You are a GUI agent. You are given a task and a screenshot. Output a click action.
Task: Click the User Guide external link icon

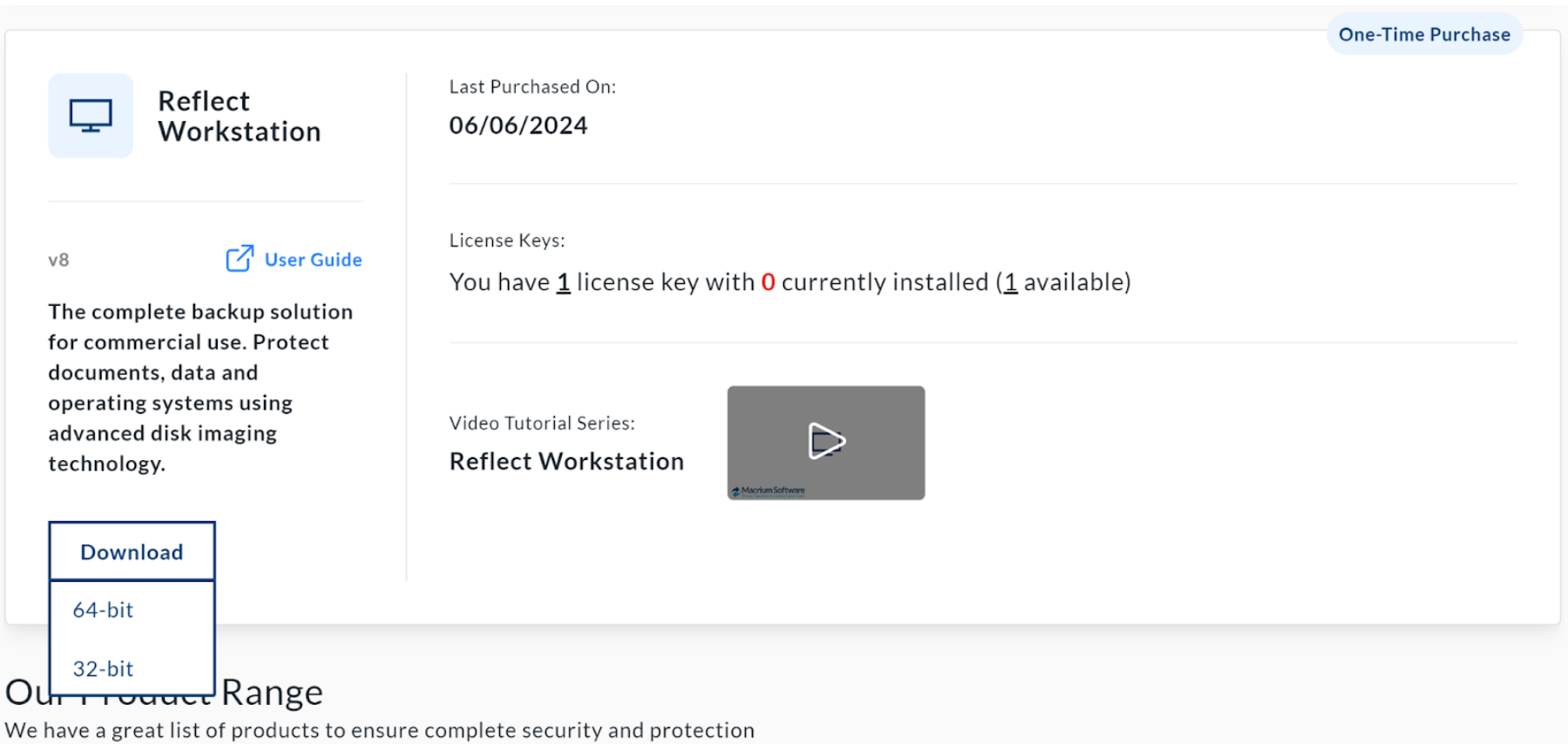[240, 259]
